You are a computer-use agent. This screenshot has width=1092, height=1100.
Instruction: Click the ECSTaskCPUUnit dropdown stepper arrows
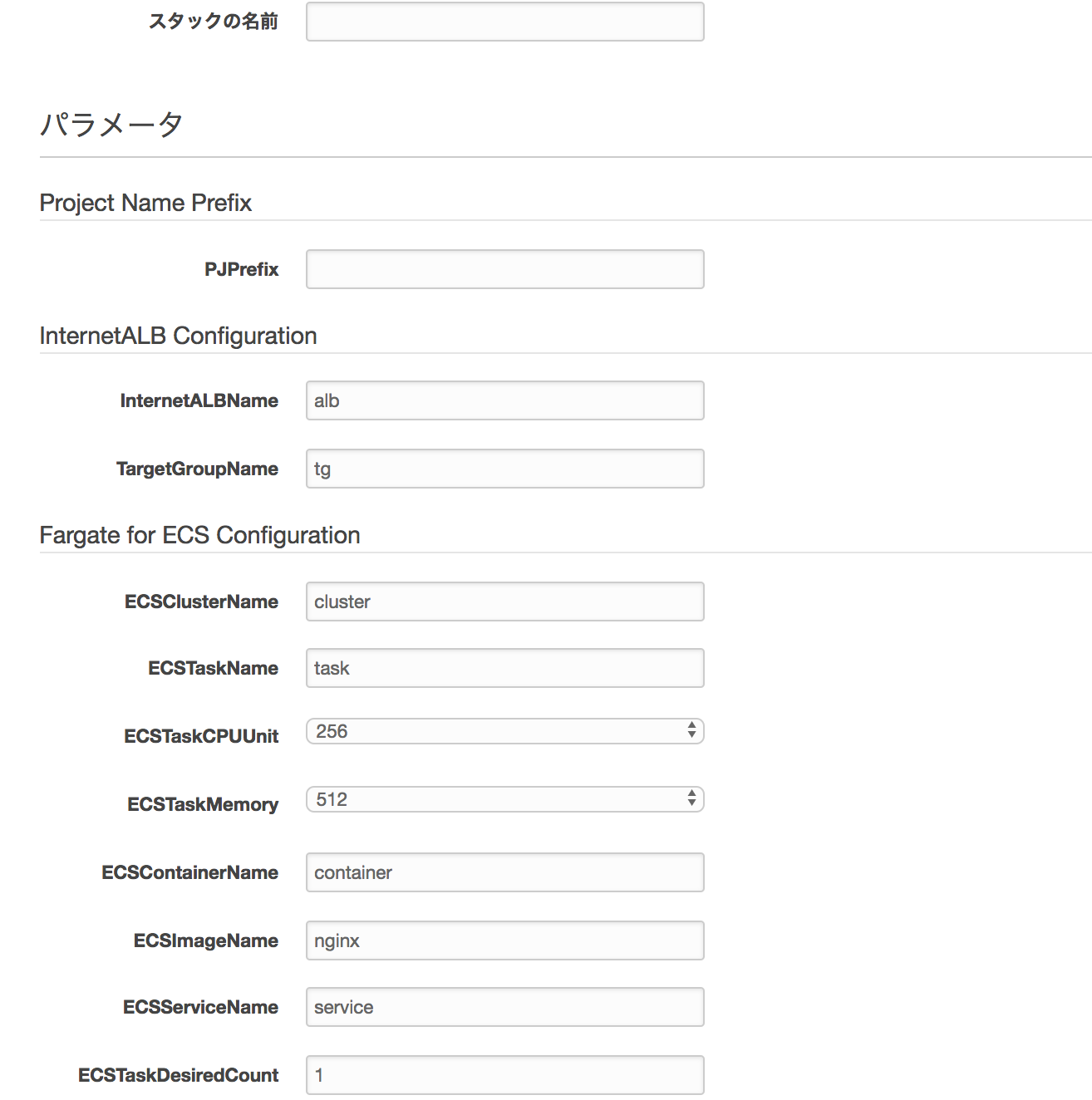691,730
